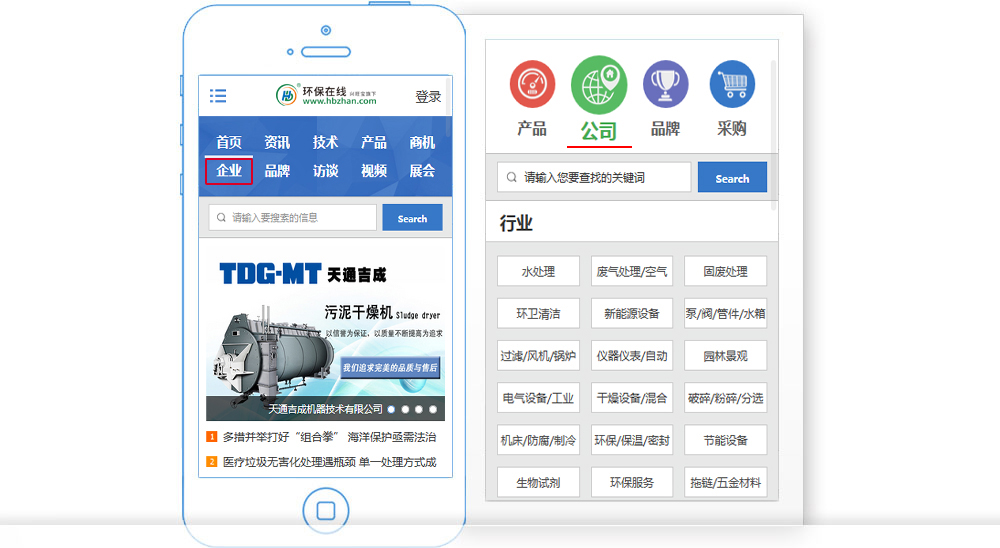Image resolution: width=1000 pixels, height=548 pixels.
Task: Open 访谈 in phone navigation
Action: (x=325, y=171)
